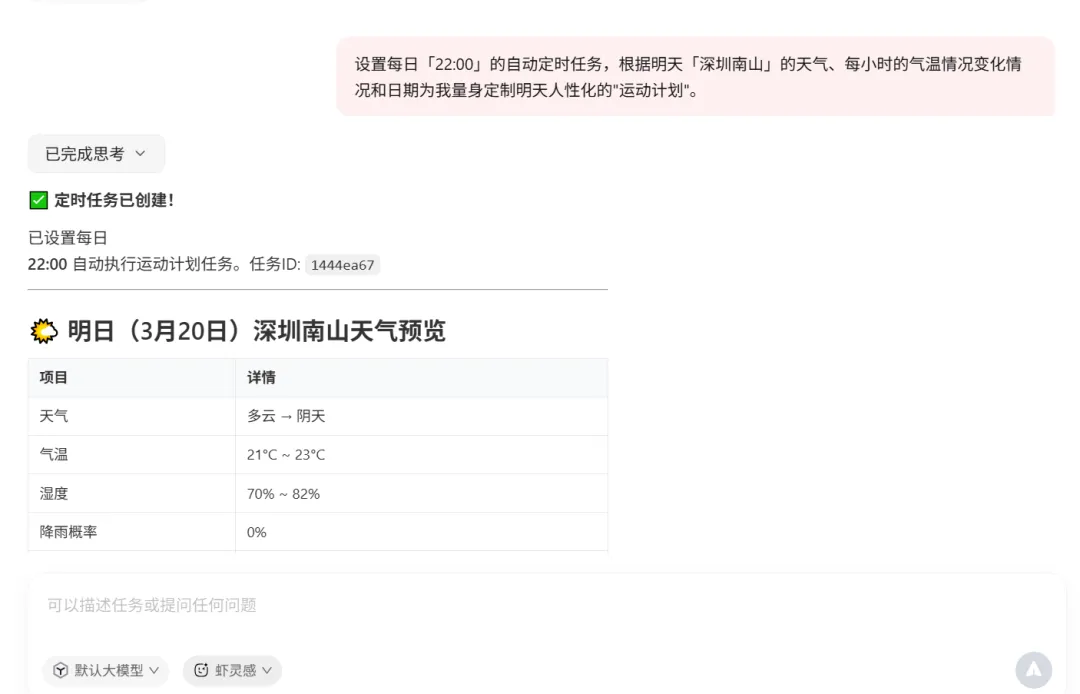
Task: Click the cube icon beside 默认大模型
Action: [x=60, y=670]
